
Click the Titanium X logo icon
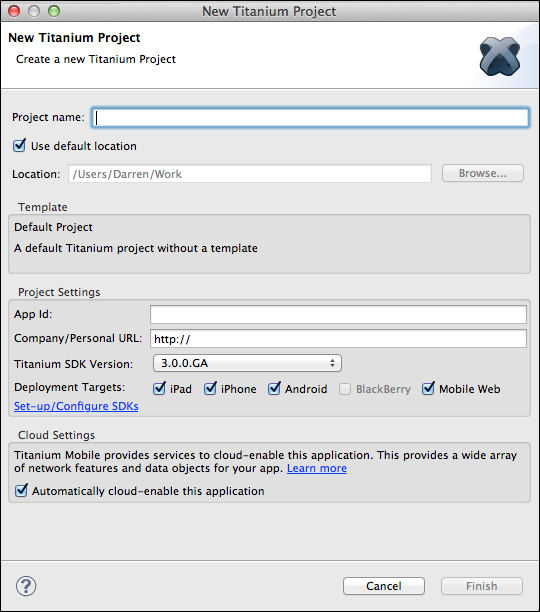tap(500, 56)
